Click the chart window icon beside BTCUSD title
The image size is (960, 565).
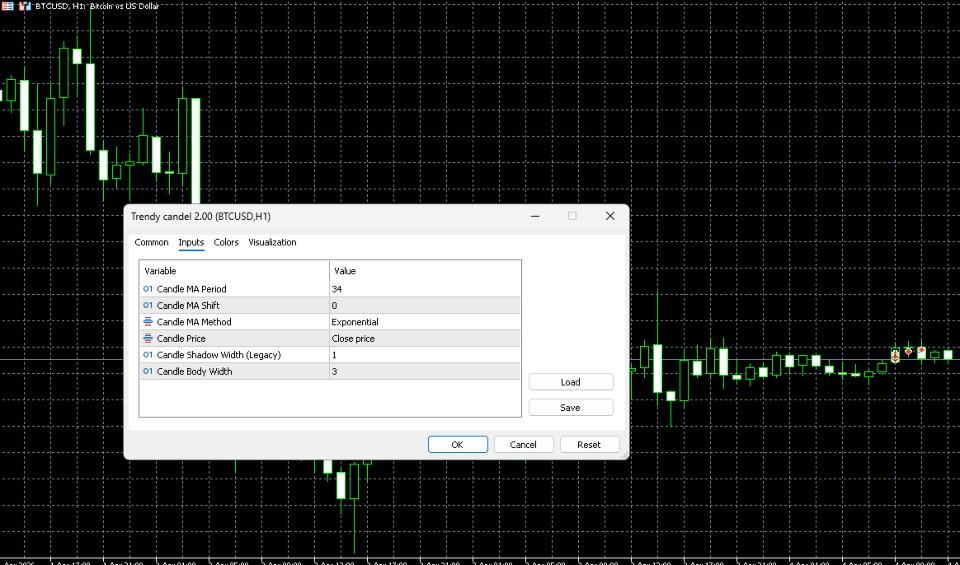25,6
